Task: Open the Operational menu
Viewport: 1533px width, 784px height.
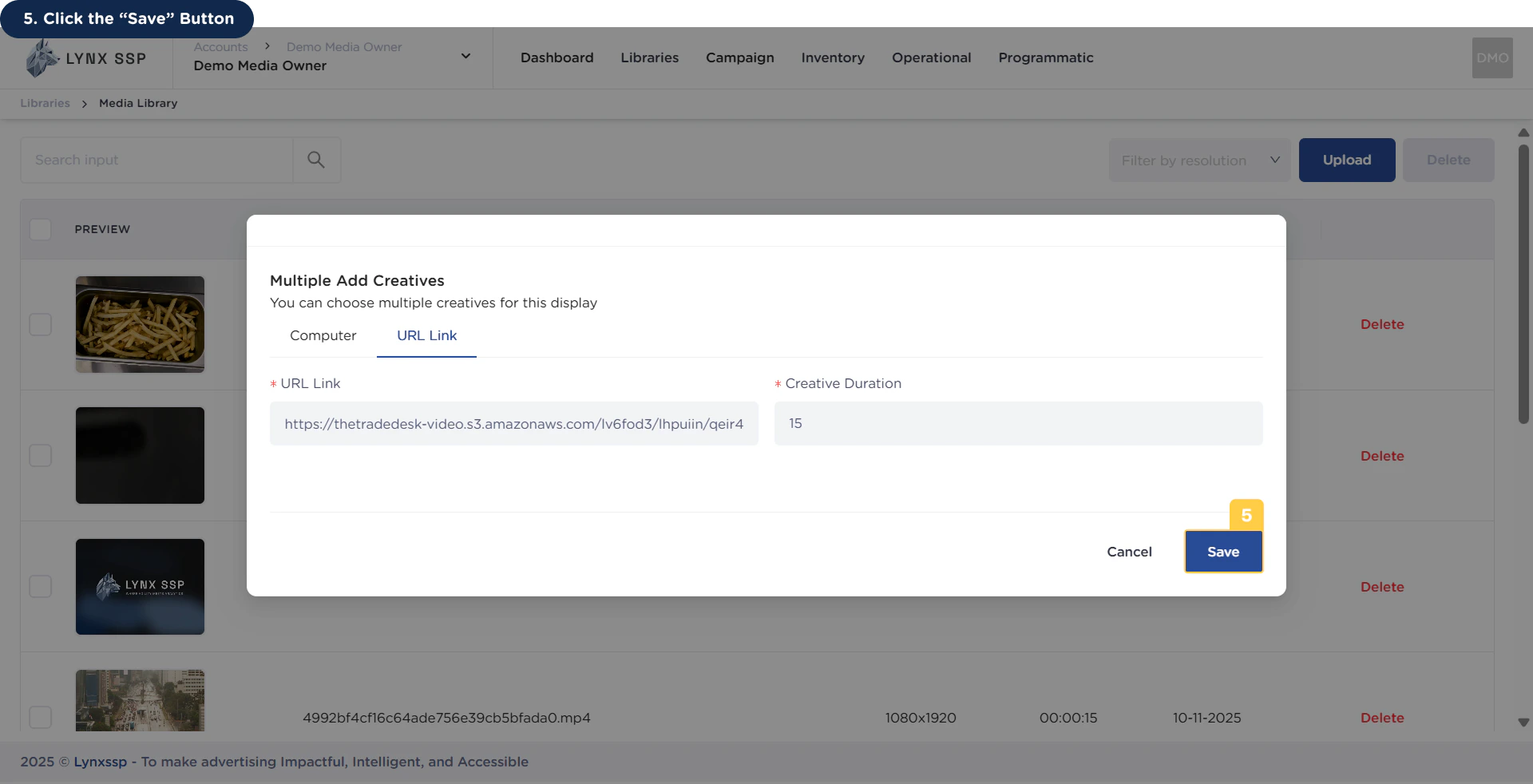Action: pos(931,57)
